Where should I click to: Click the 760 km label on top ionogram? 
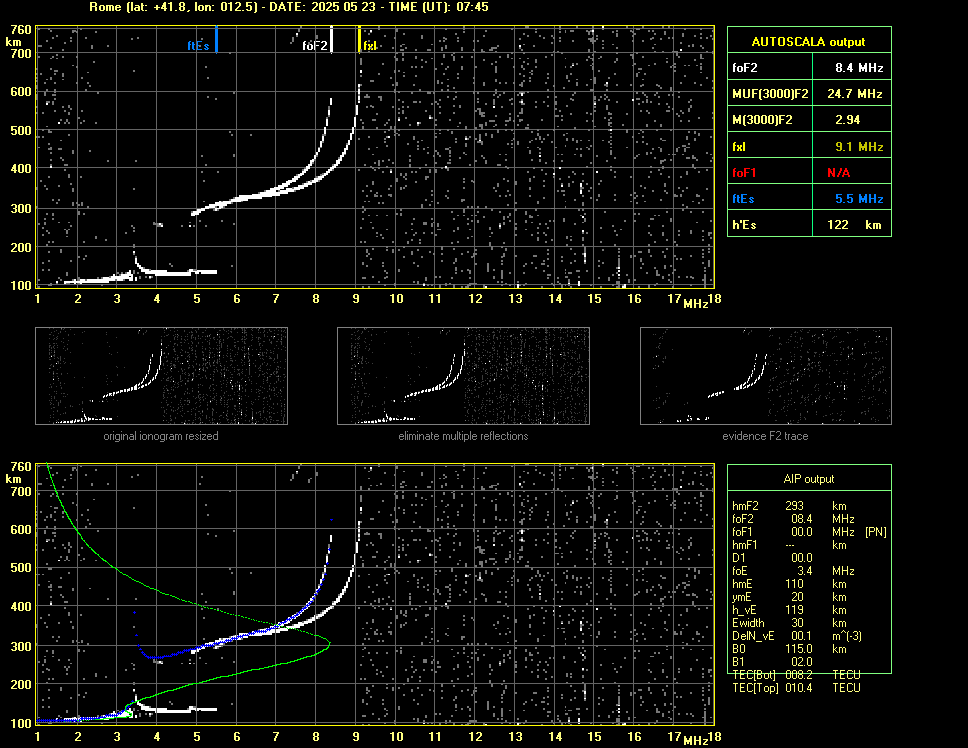[20, 30]
